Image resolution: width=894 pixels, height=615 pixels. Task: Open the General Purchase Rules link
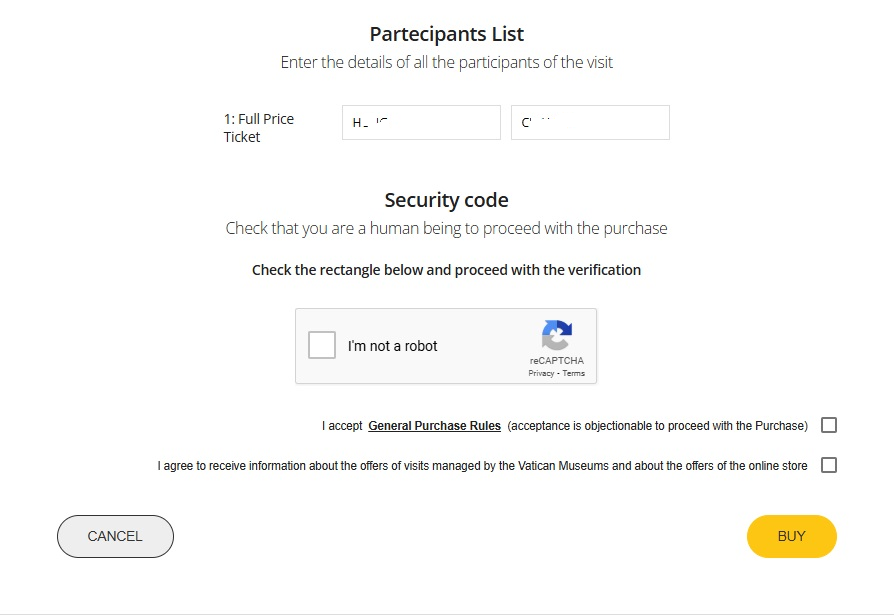[434, 426]
